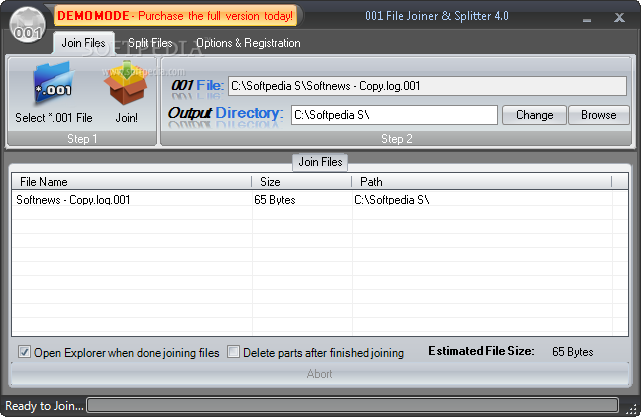Switch to the Split Files tab

point(150,43)
